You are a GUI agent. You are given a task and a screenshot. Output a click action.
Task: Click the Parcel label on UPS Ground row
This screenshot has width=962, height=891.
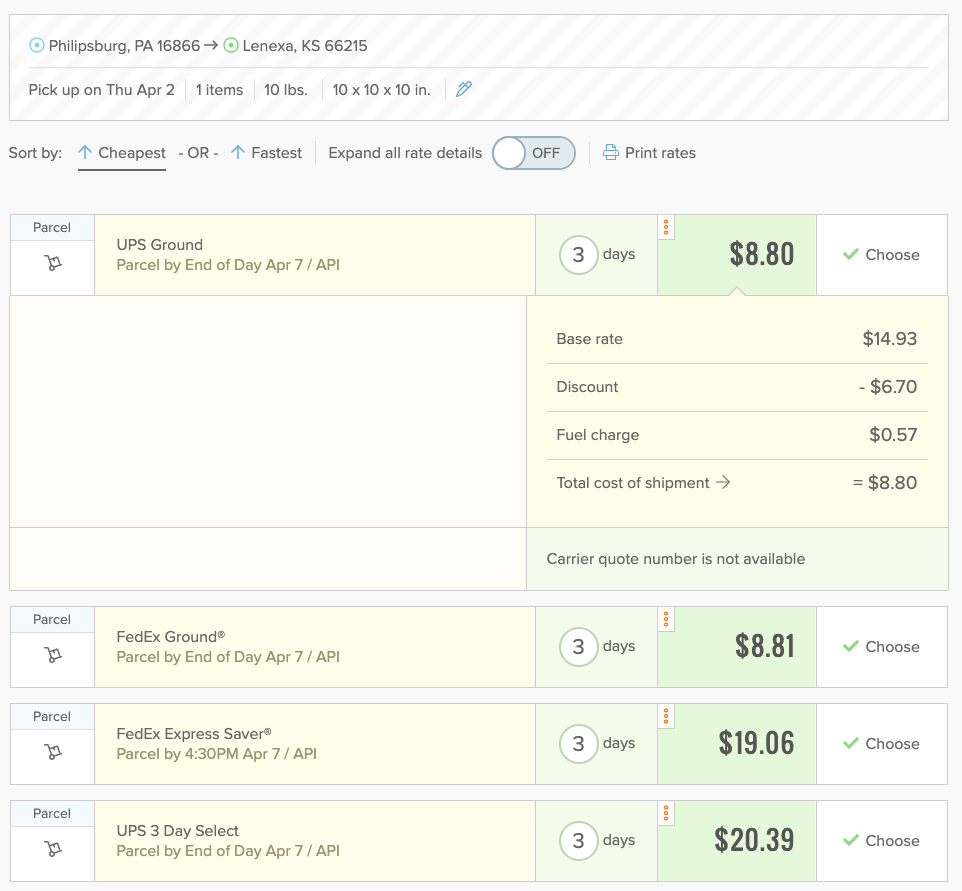pyautogui.click(x=52, y=228)
